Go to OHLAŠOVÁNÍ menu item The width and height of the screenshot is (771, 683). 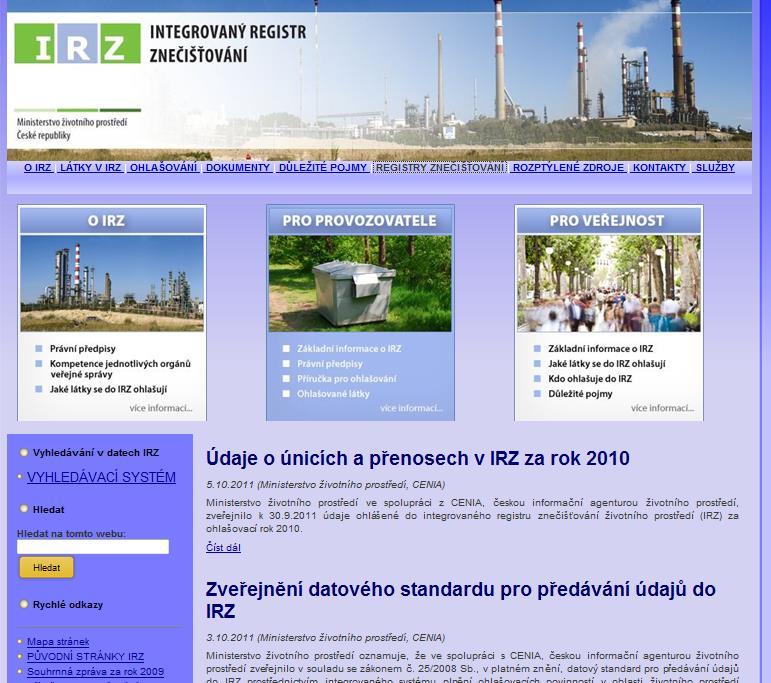[164, 167]
